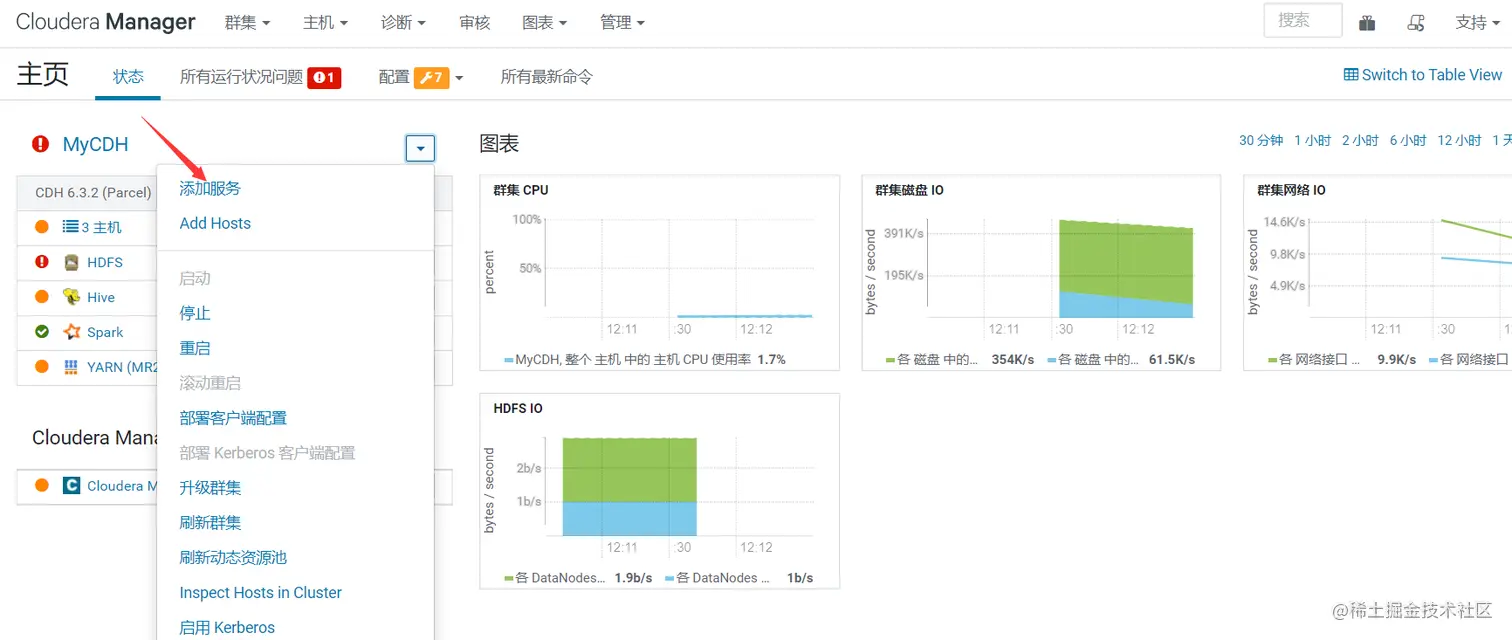Screen dimensions: 1512x640
Task: Open the Hive service link
Action: 101,297
